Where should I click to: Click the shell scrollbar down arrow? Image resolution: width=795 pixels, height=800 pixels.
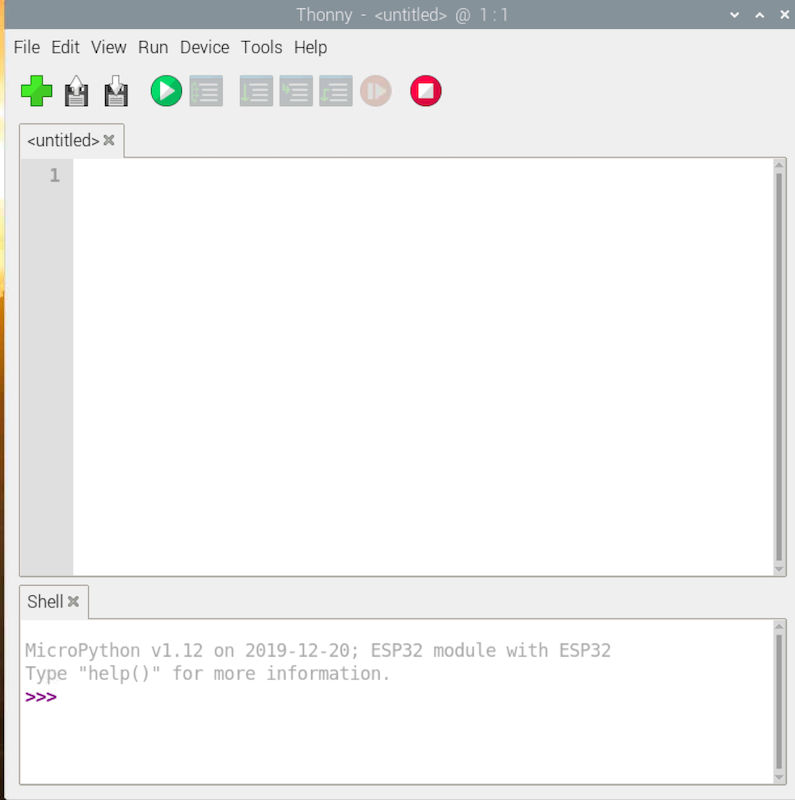click(x=779, y=778)
